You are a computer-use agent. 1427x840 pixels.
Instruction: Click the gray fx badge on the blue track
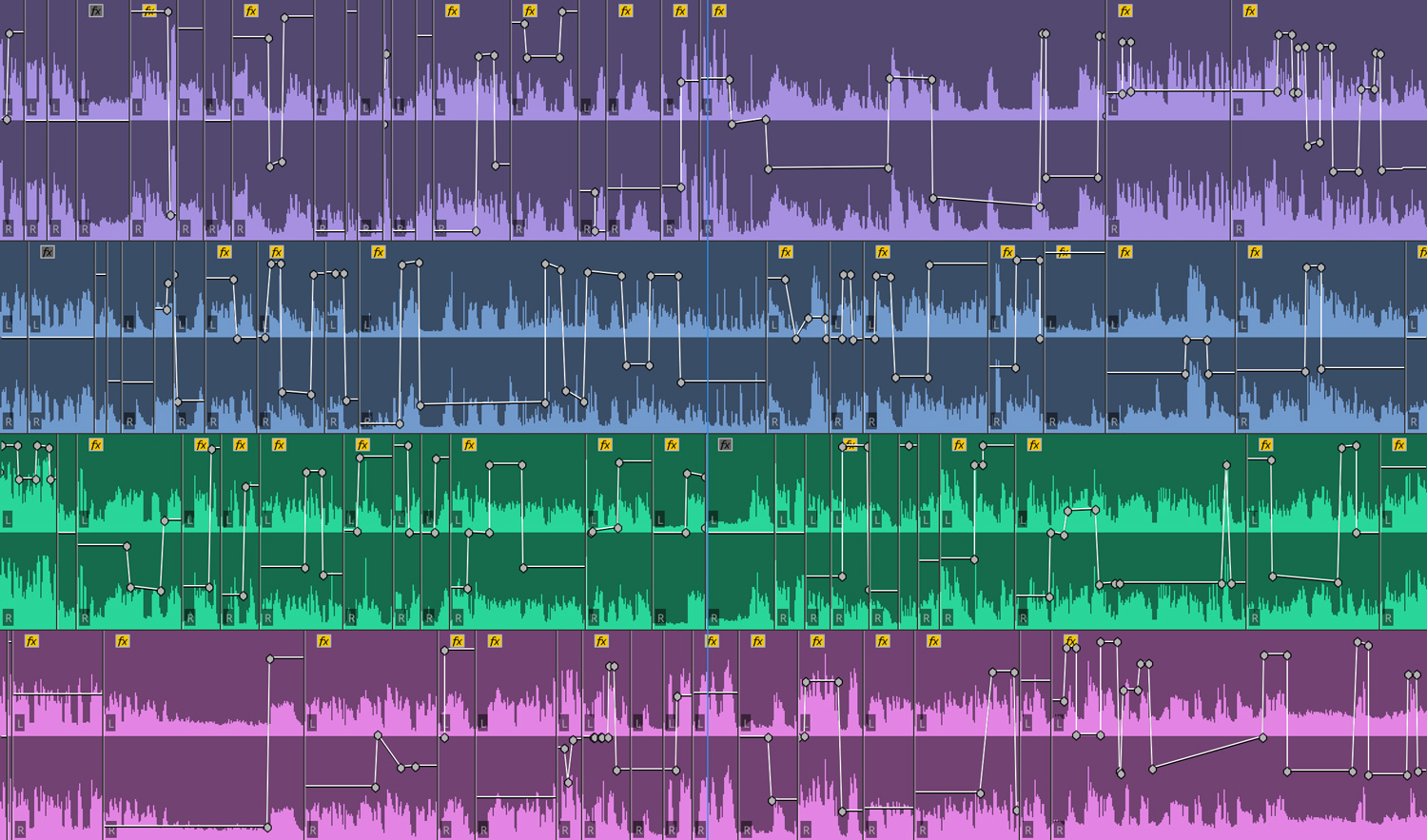48,252
